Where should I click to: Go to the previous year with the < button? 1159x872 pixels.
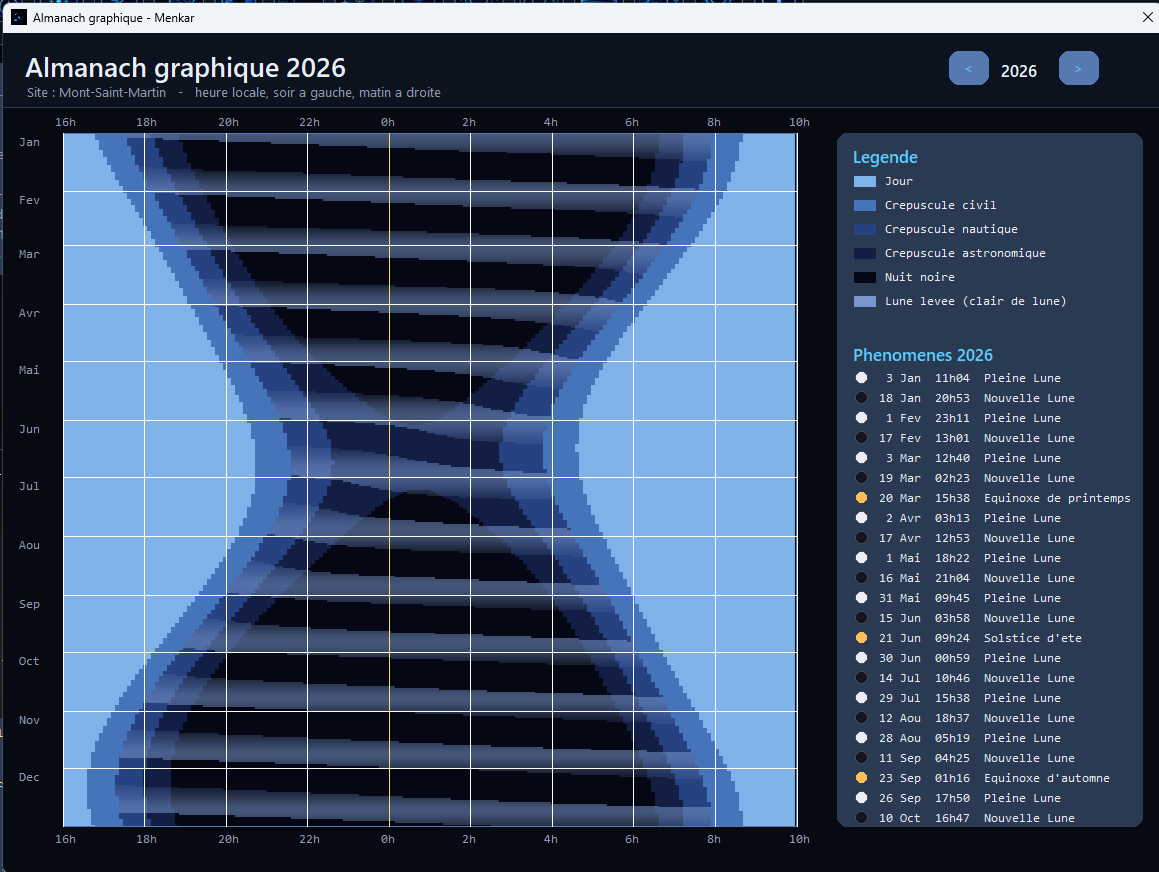tap(968, 69)
